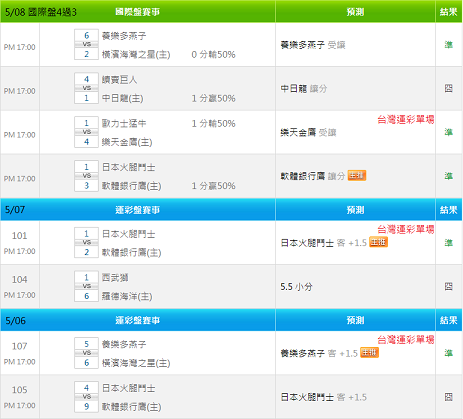Click the 5.5 小分 prediction

[296, 287]
